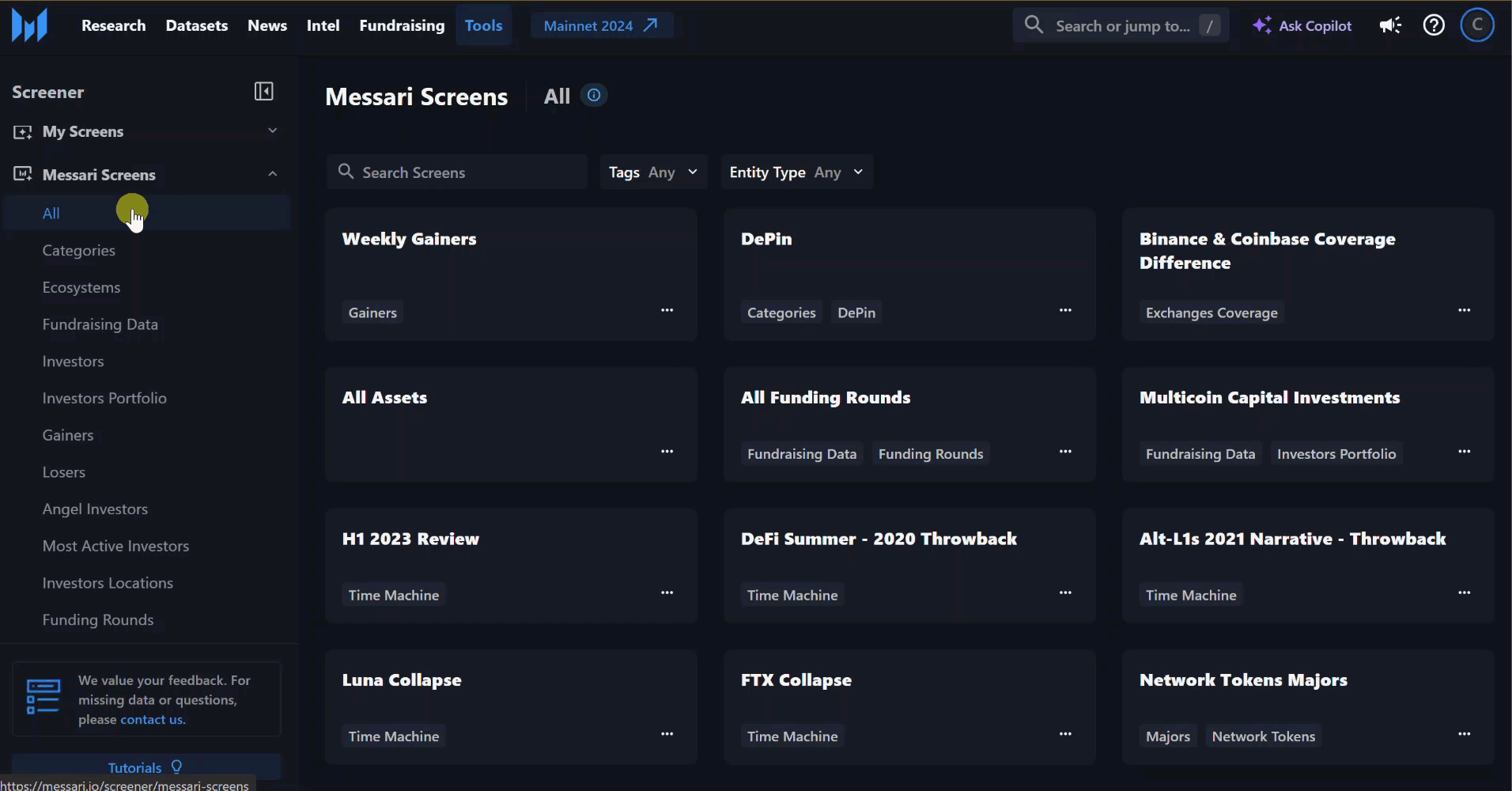
Task: Click the info icon next to All
Action: tap(594, 96)
